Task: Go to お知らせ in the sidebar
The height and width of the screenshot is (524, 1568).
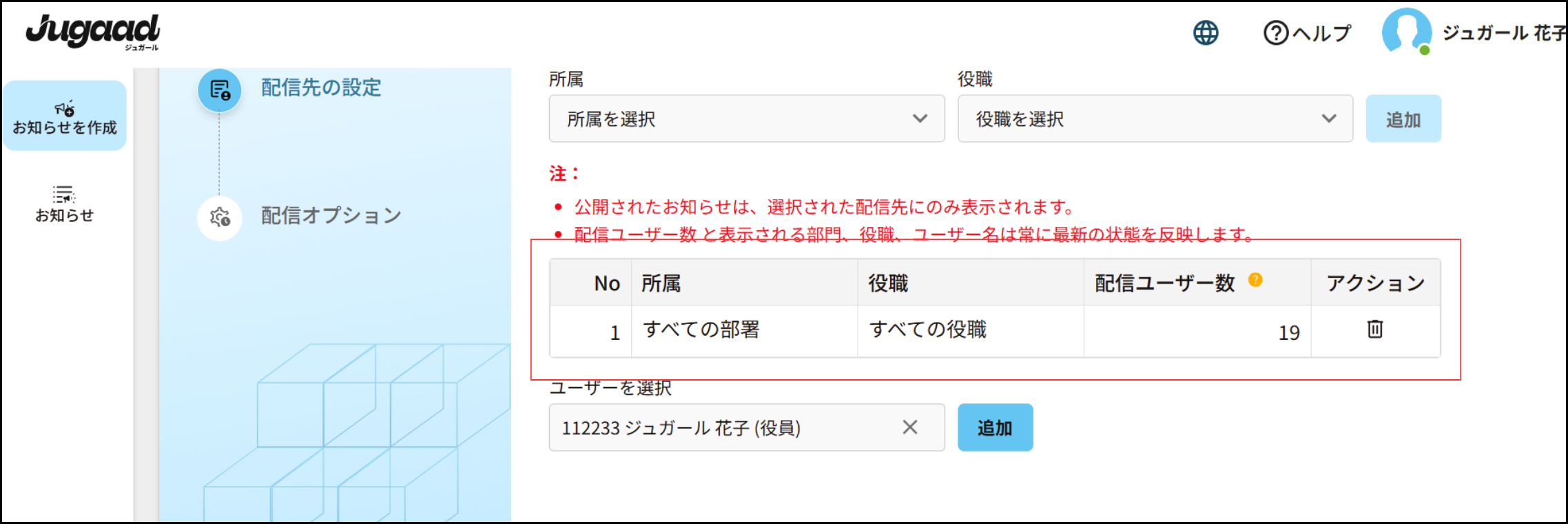Action: click(x=64, y=204)
